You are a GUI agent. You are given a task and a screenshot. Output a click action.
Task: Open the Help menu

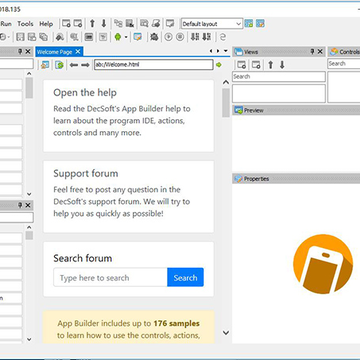[x=46, y=24]
